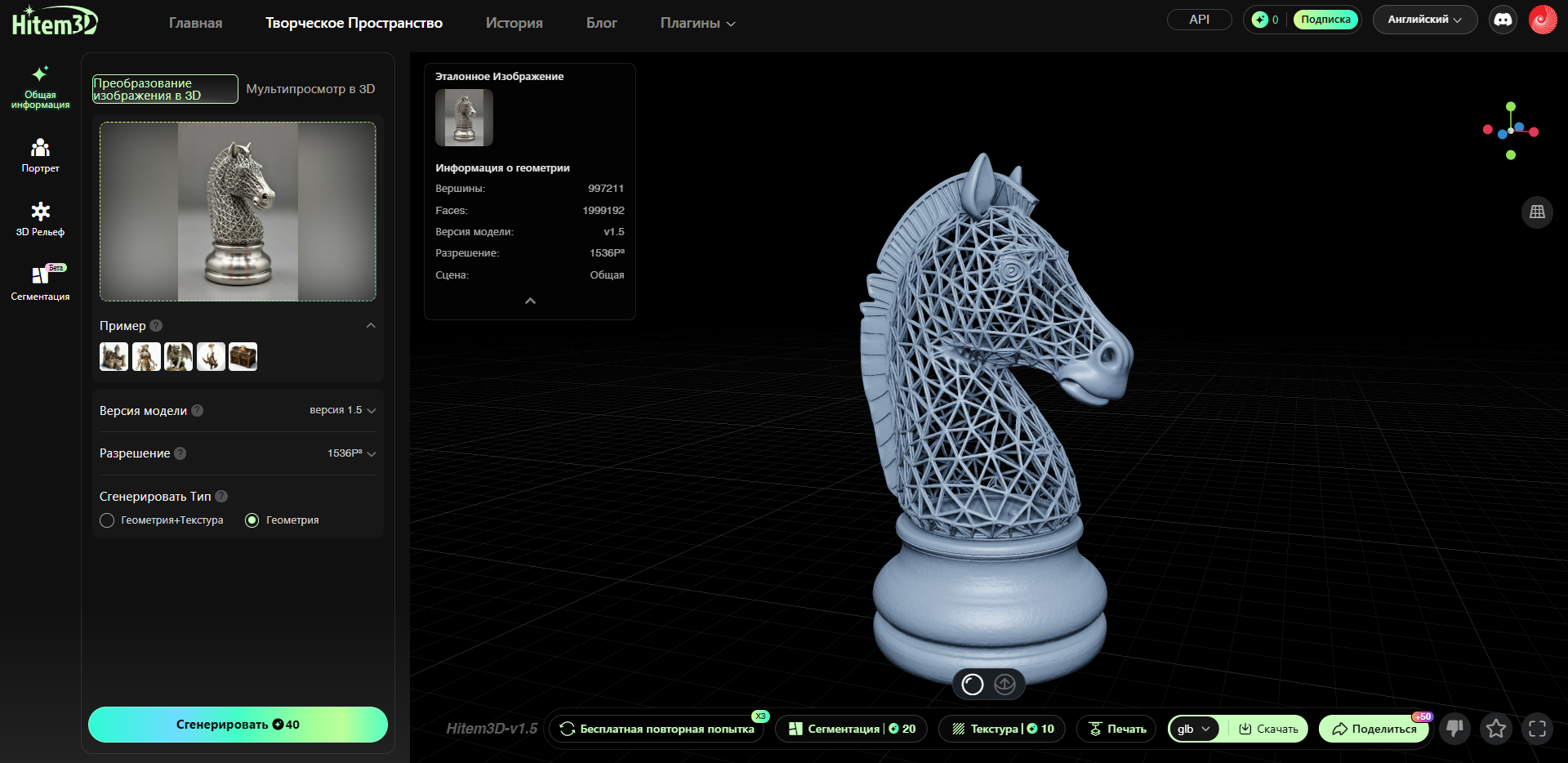Open the Сегментация beta sidebar tool
This screenshot has width=1568, height=763.
(x=40, y=283)
